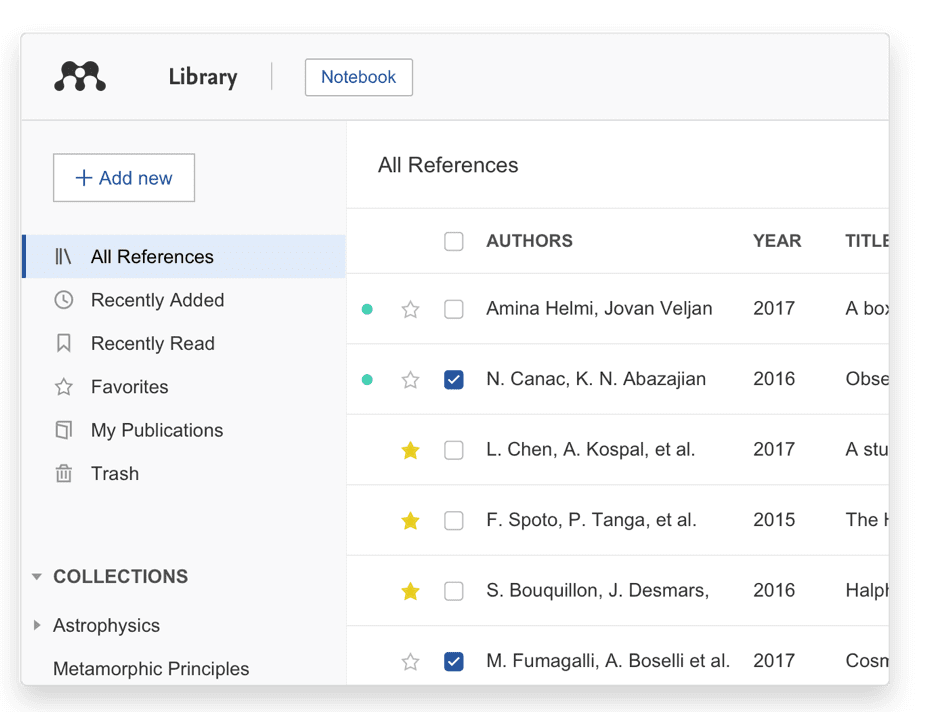Screen dimensions: 932x712
Task: Check the L. Chen row checkbox
Action: (454, 450)
